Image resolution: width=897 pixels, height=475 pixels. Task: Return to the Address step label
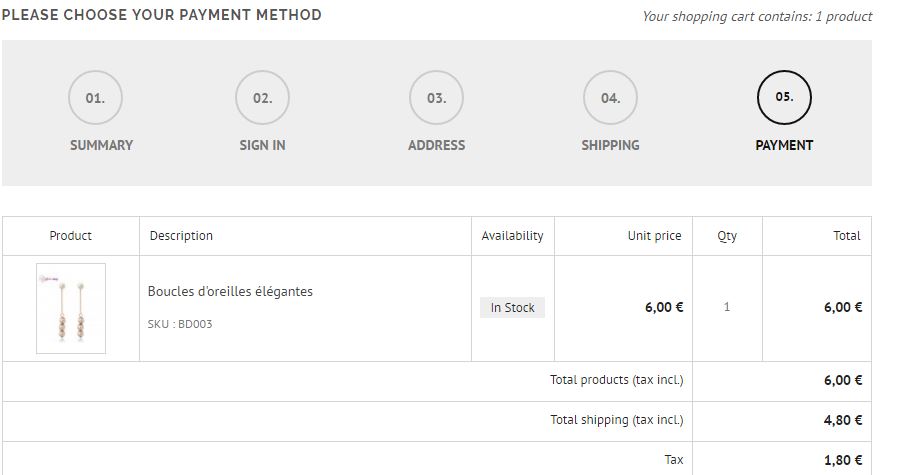[436, 145]
